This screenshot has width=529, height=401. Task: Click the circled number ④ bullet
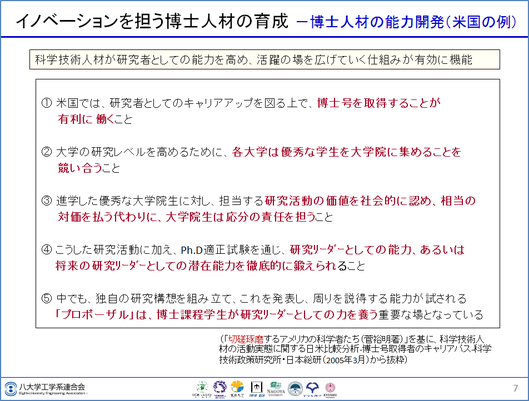click(46, 250)
